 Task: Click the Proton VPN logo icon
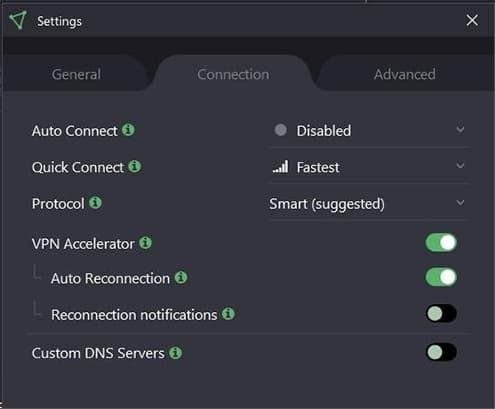pyautogui.click(x=18, y=20)
